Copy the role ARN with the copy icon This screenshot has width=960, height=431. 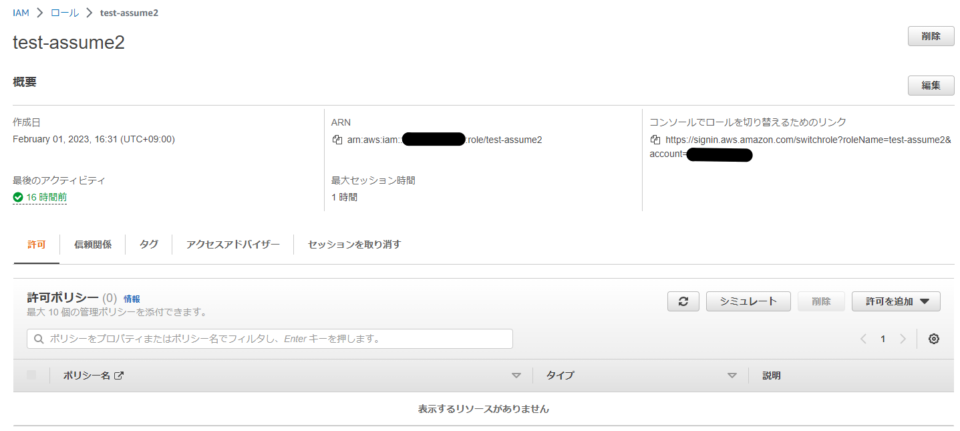337,140
